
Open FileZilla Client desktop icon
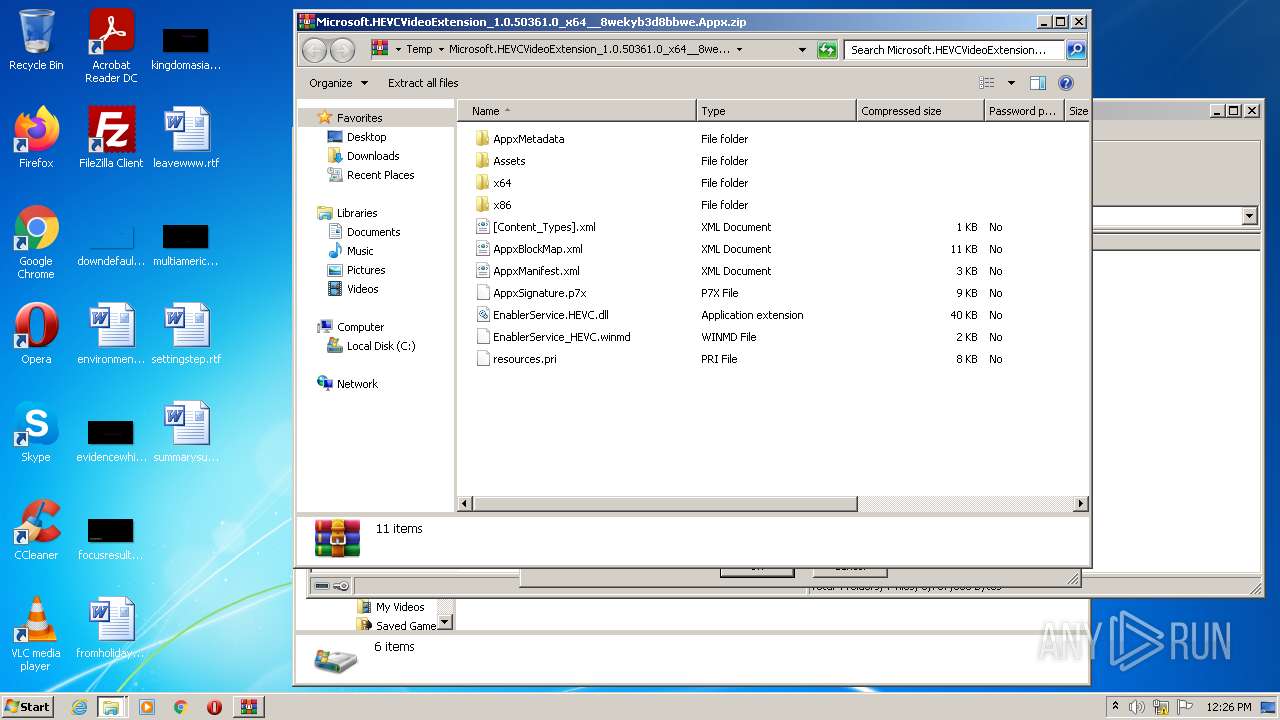[111, 137]
